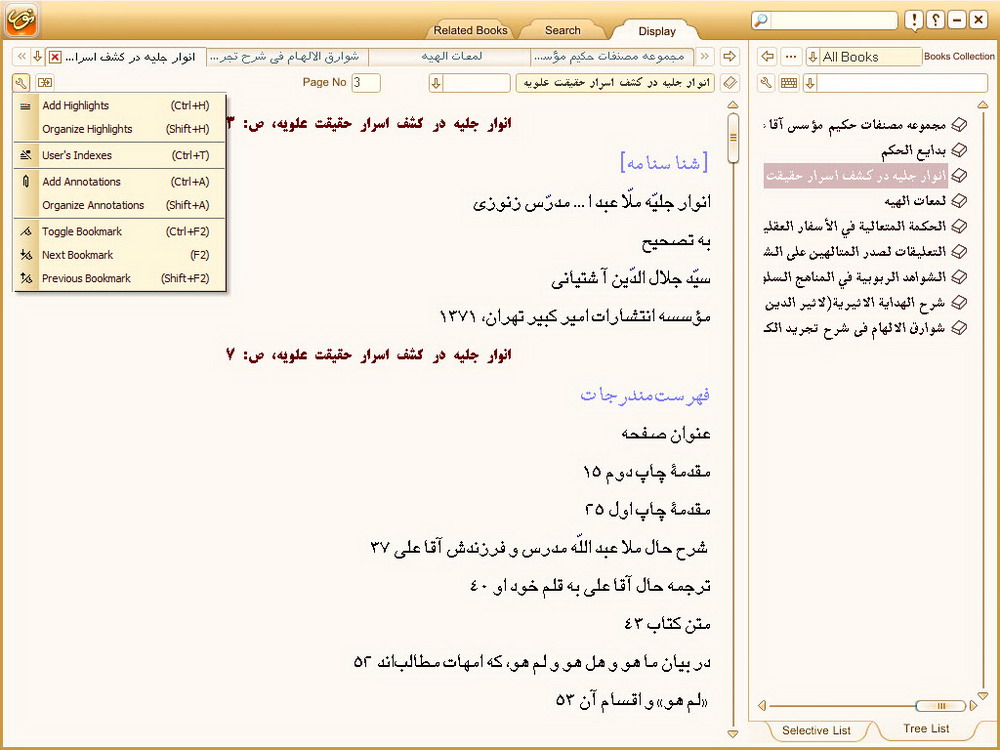
Task: Click the horizontal scrollbar thumb in book list
Action: 940,706
